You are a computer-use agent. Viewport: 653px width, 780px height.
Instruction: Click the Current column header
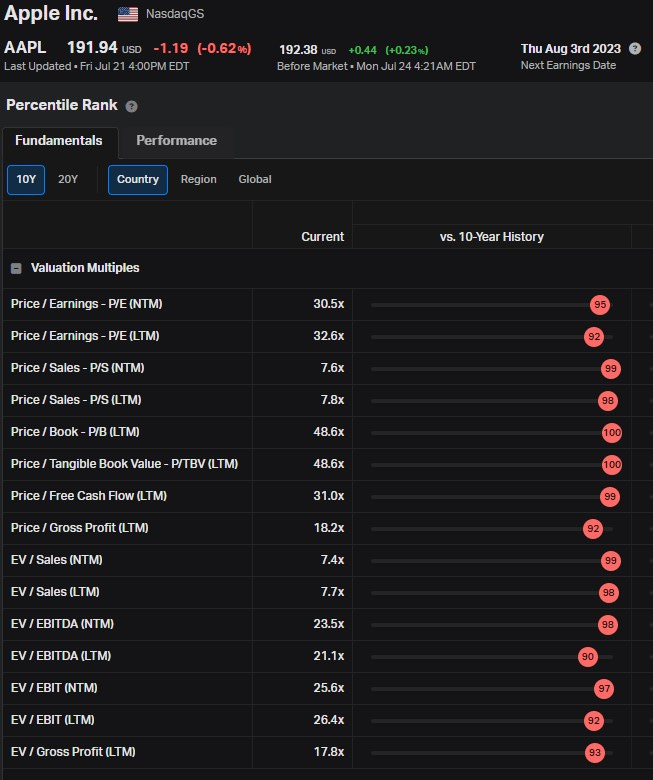click(x=322, y=237)
